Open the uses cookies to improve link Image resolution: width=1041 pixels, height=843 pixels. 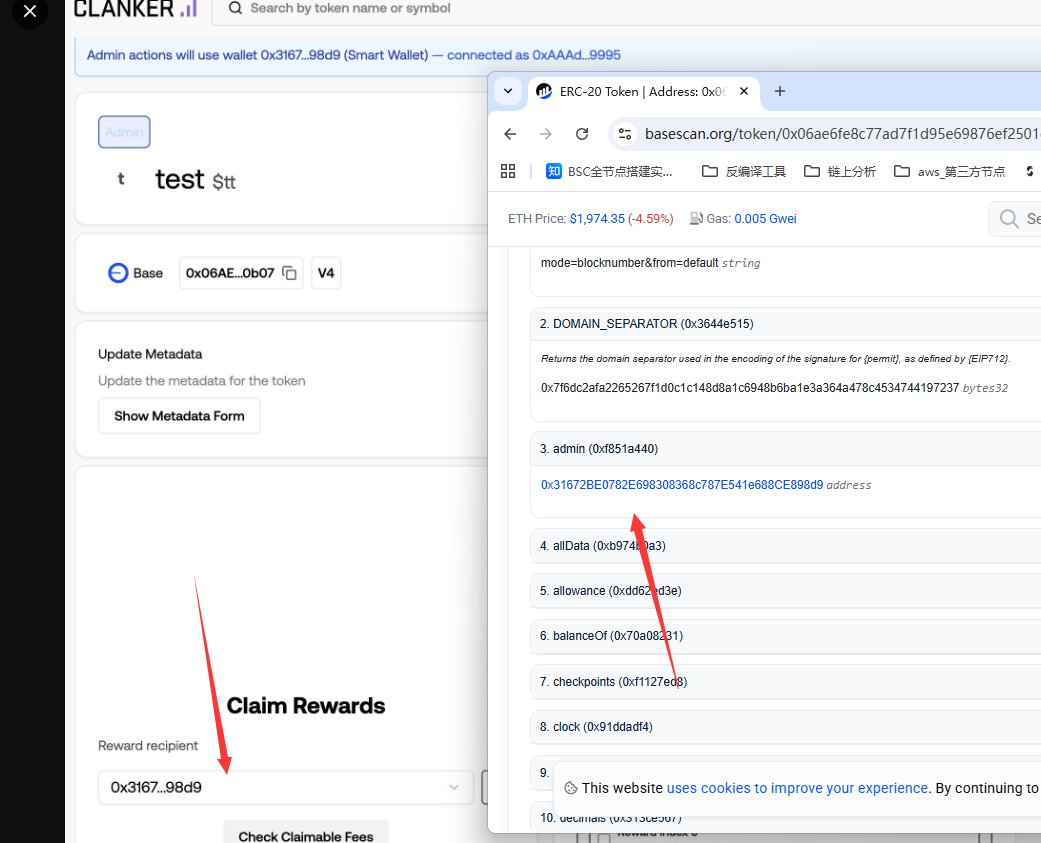(797, 788)
